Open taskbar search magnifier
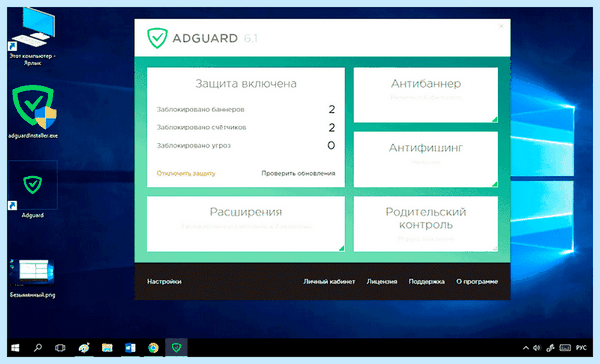600x364 pixels. [x=38, y=348]
